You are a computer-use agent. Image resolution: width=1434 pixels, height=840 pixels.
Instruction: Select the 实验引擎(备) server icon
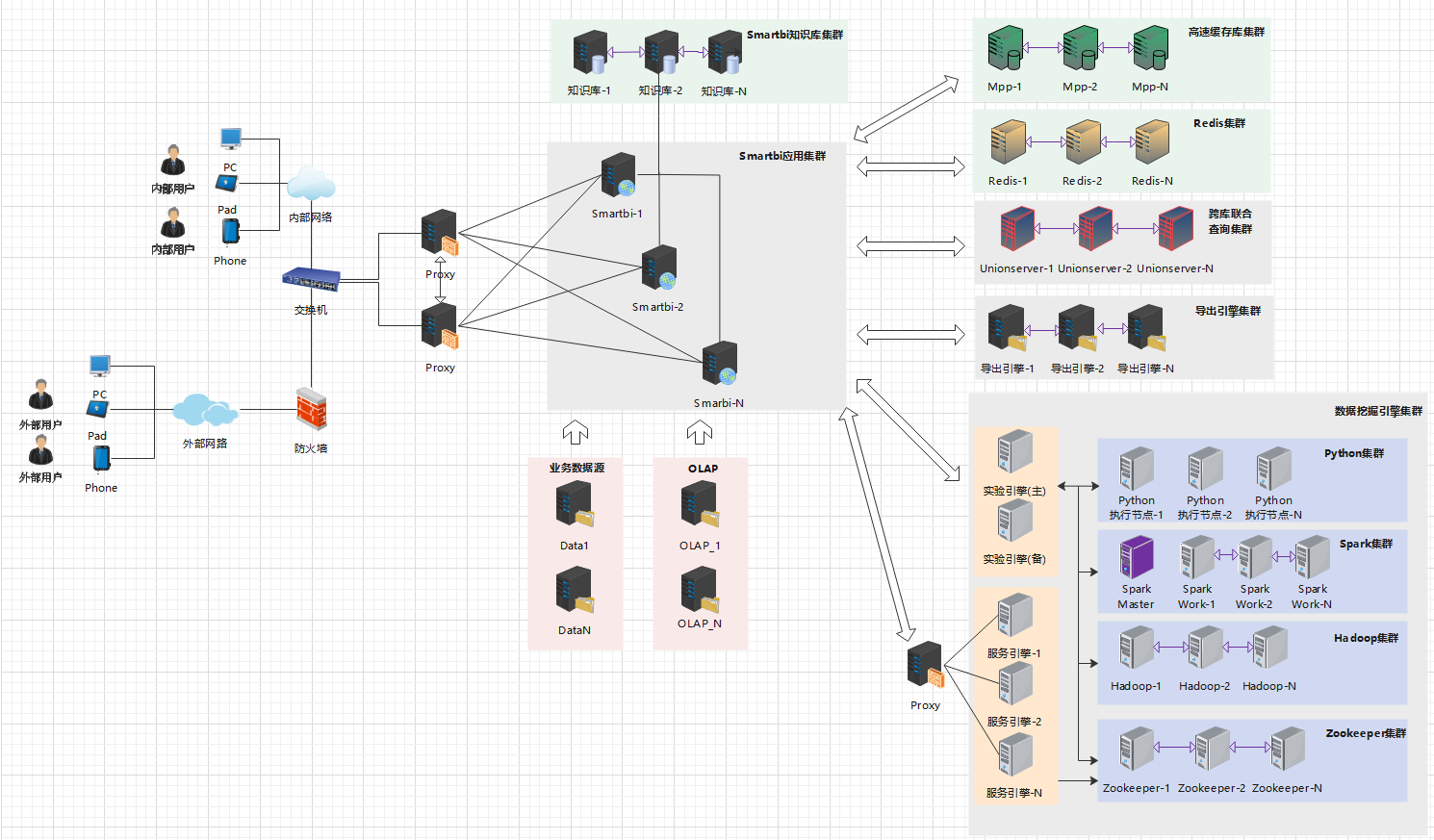point(1014,522)
